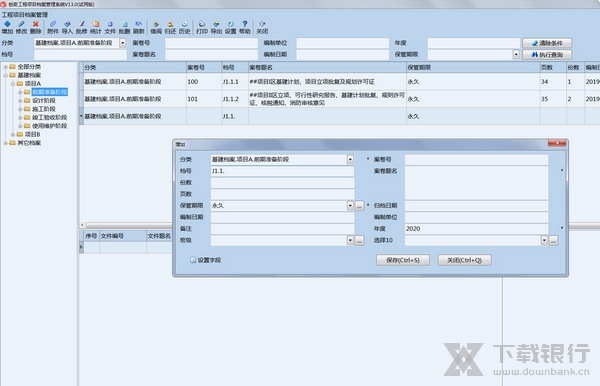Open the 分类 dropdown in the search bar

pyautogui.click(x=122, y=43)
